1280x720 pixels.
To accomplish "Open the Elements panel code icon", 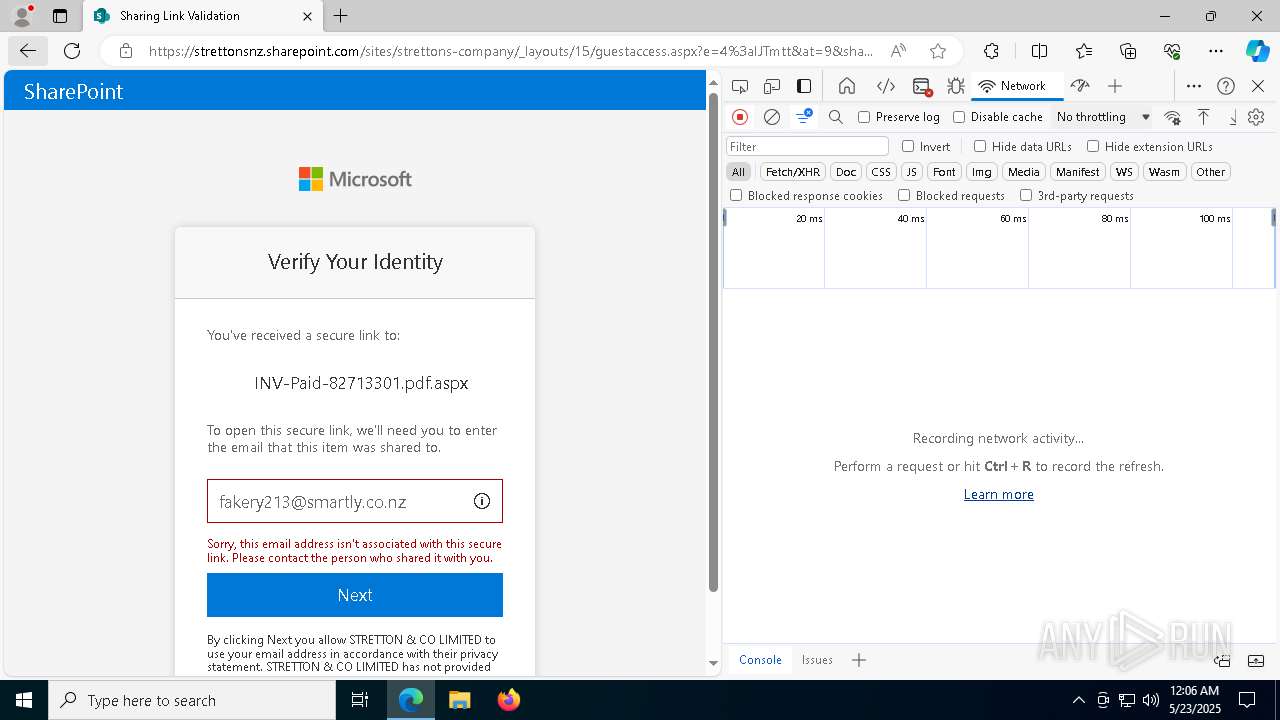I will point(885,86).
